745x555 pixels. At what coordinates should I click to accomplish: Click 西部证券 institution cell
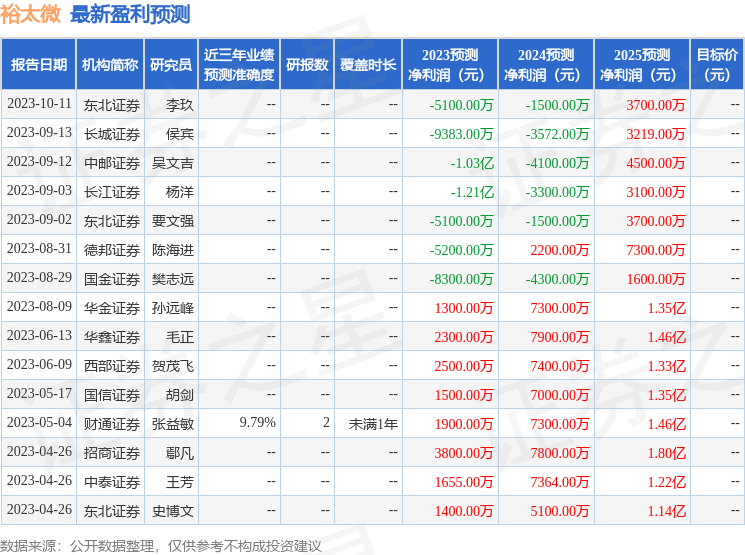click(x=112, y=366)
